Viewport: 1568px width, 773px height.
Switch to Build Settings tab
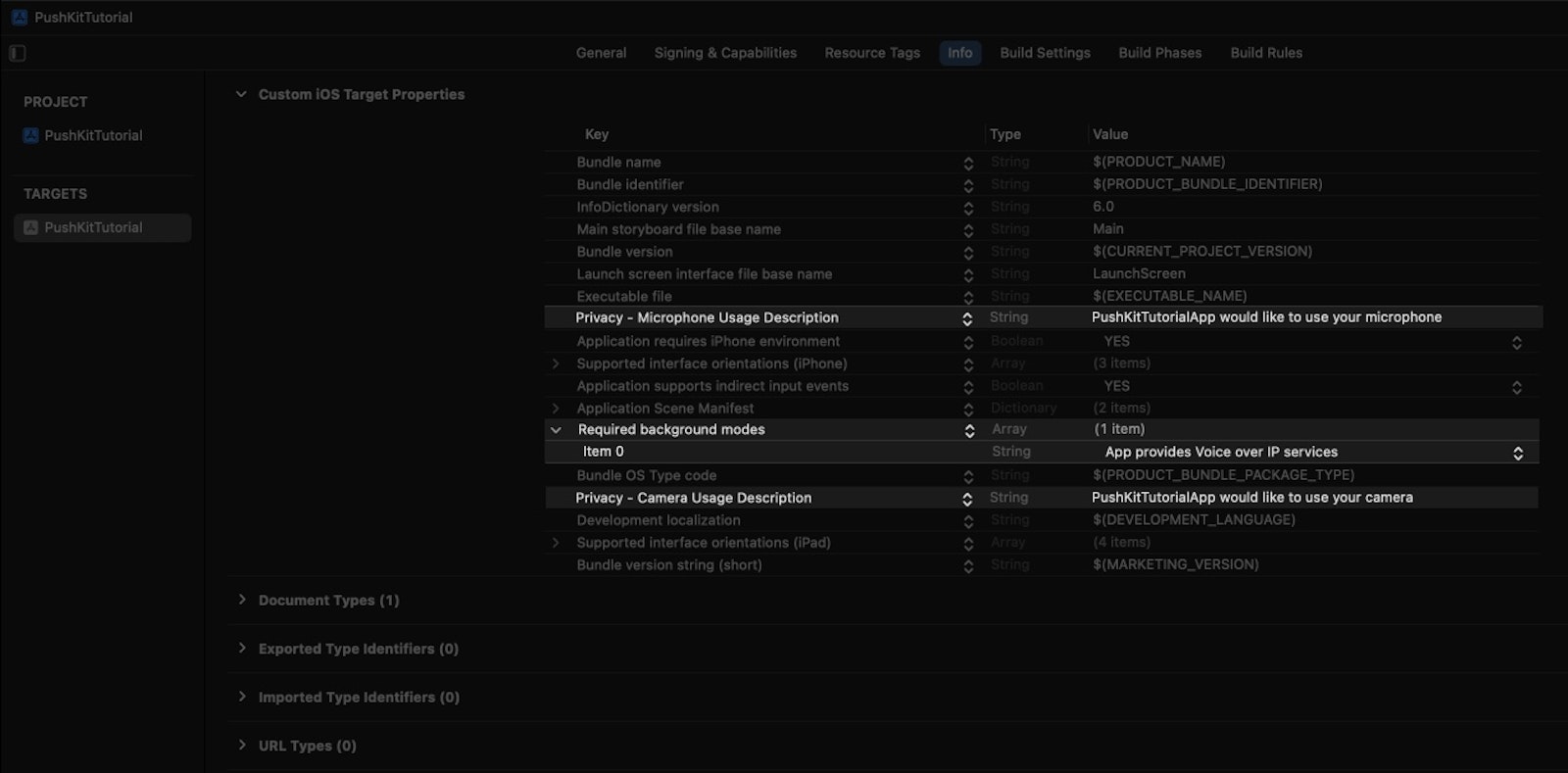coord(1045,53)
